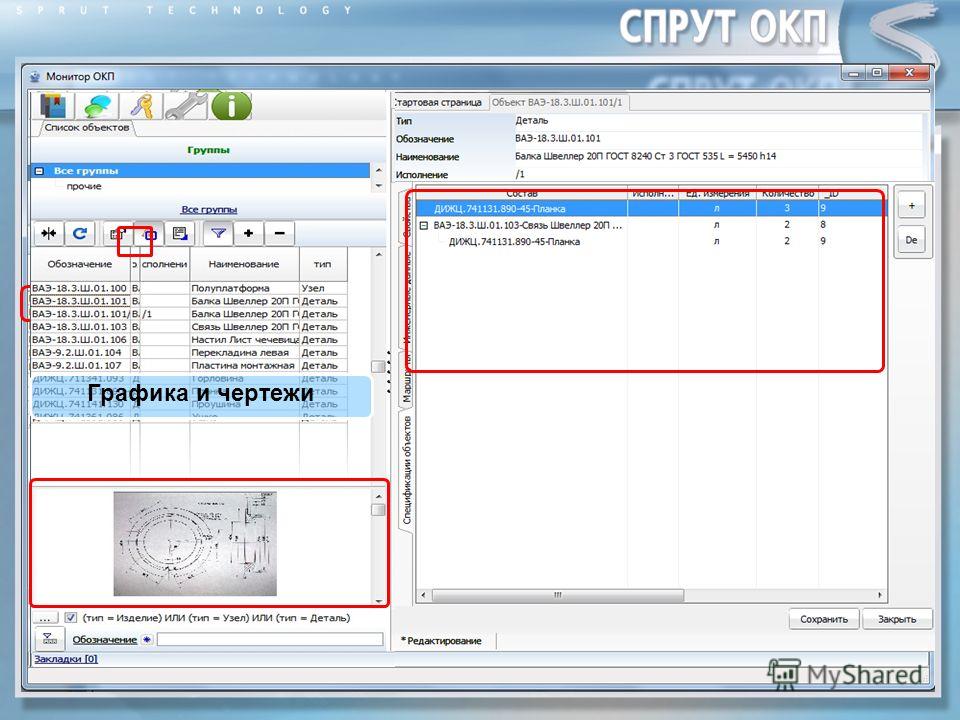Screen dimensions: 960x720
Task: Click the blue asterisk icon next to Обозначение
Action: (147, 639)
